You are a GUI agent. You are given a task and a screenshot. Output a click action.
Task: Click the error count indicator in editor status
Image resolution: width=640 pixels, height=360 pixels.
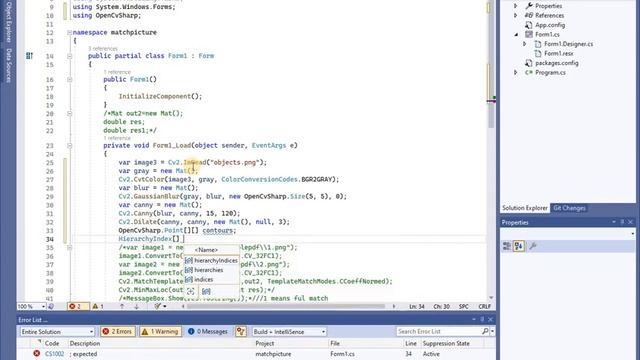pos(78,307)
